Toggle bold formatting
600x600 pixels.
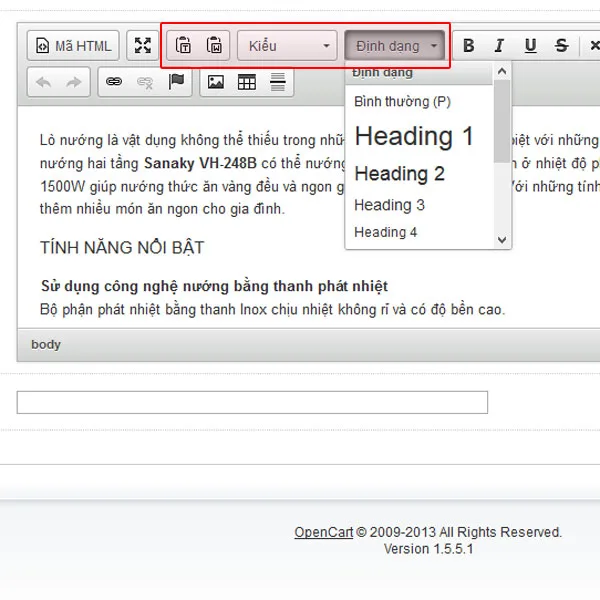click(468, 46)
